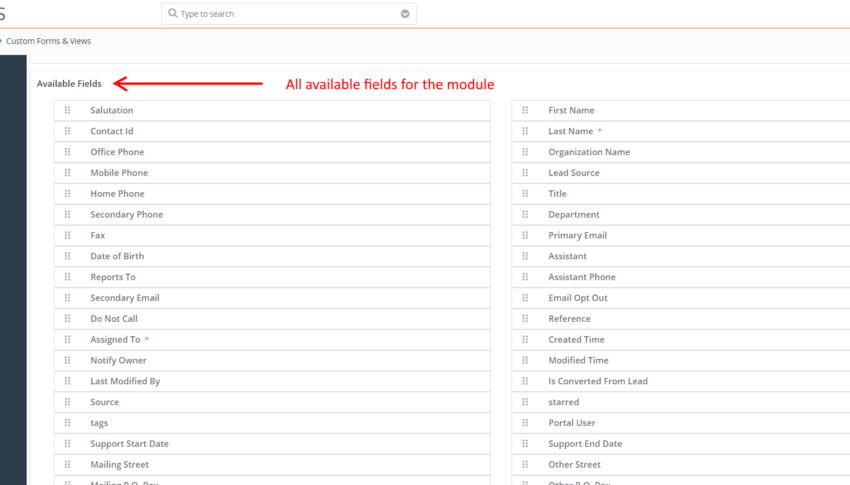
Task: Grab the drag handle for Created Time
Action: (525, 340)
